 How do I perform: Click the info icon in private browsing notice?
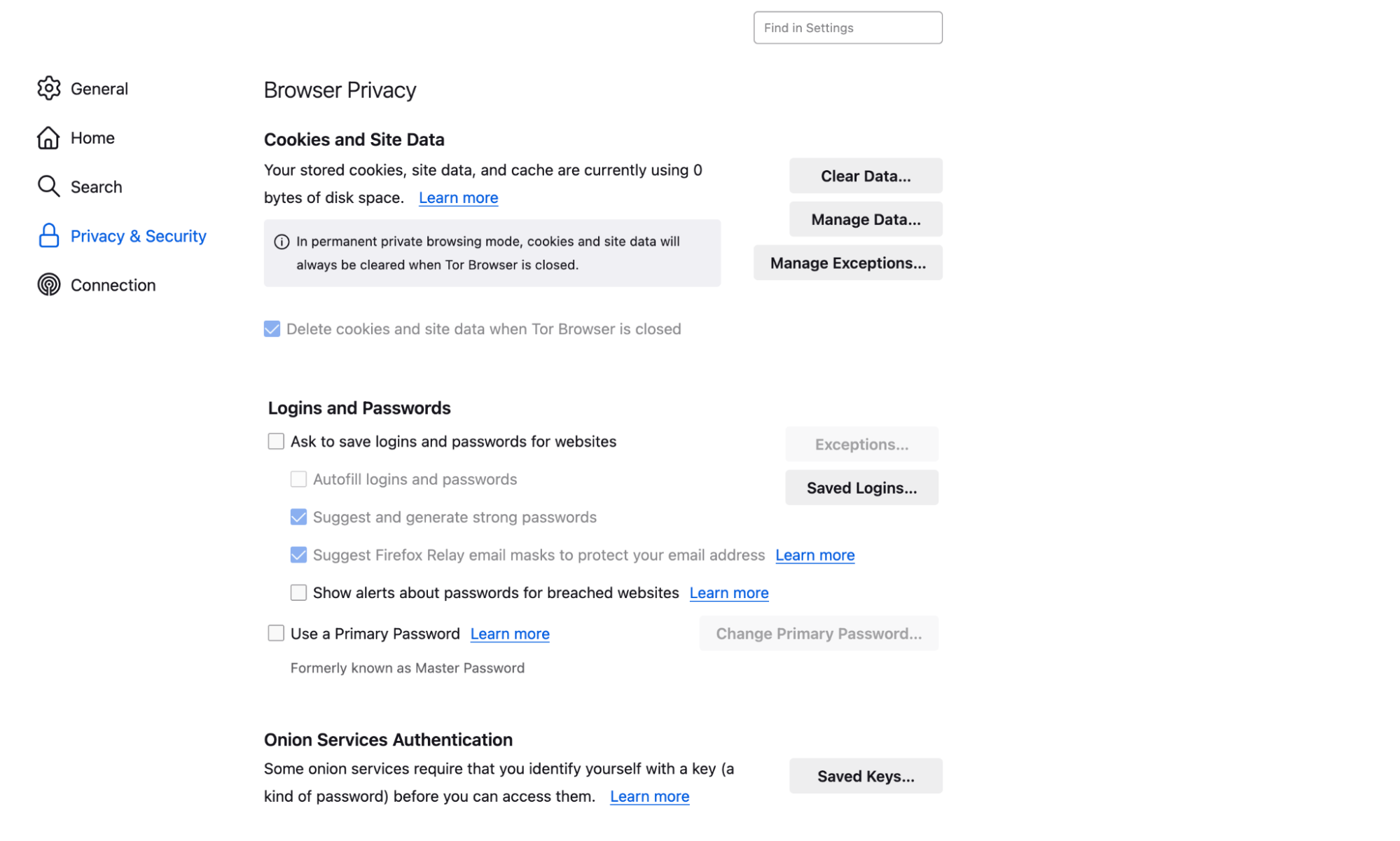282,242
